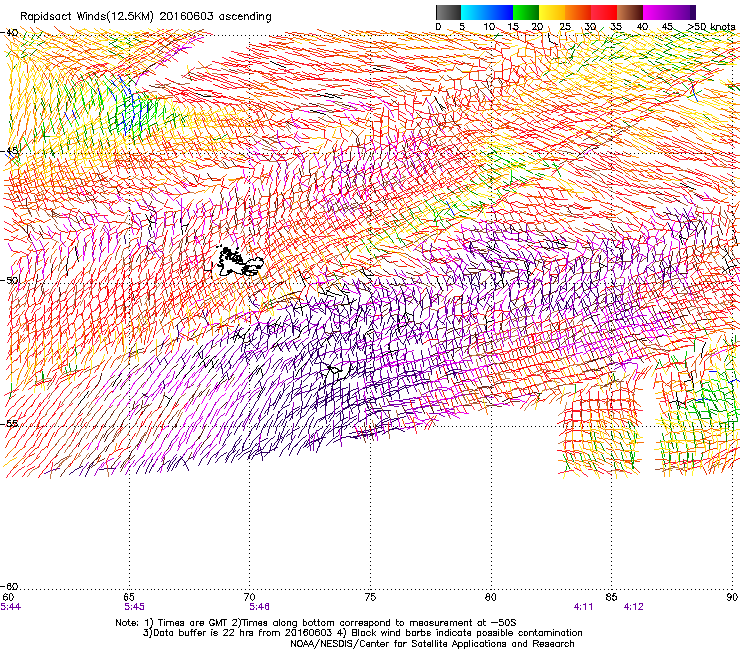Click the '4:11' pass time label
The height and width of the screenshot is (650, 740).
[x=584, y=607]
